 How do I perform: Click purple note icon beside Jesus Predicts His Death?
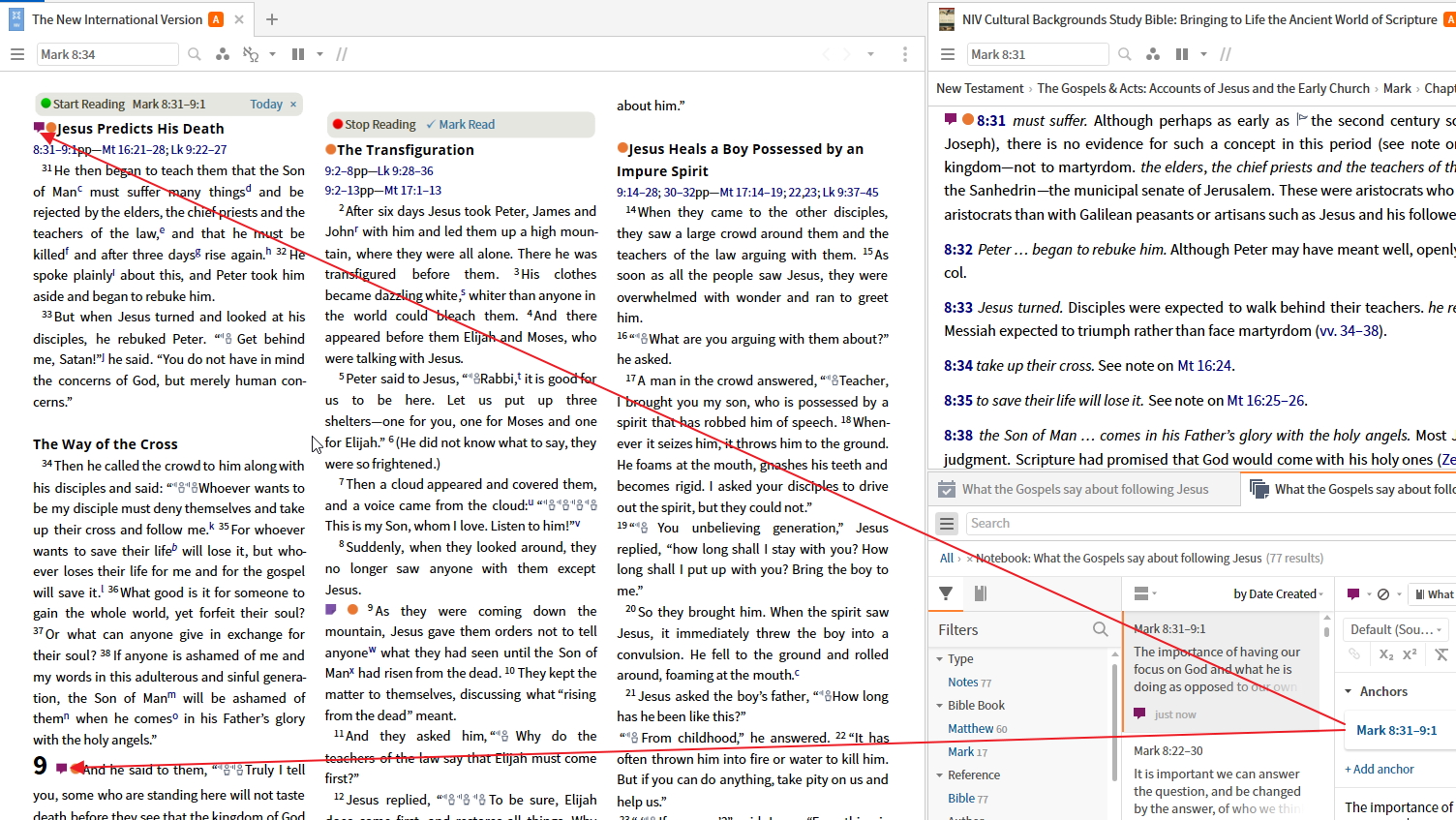coord(39,127)
